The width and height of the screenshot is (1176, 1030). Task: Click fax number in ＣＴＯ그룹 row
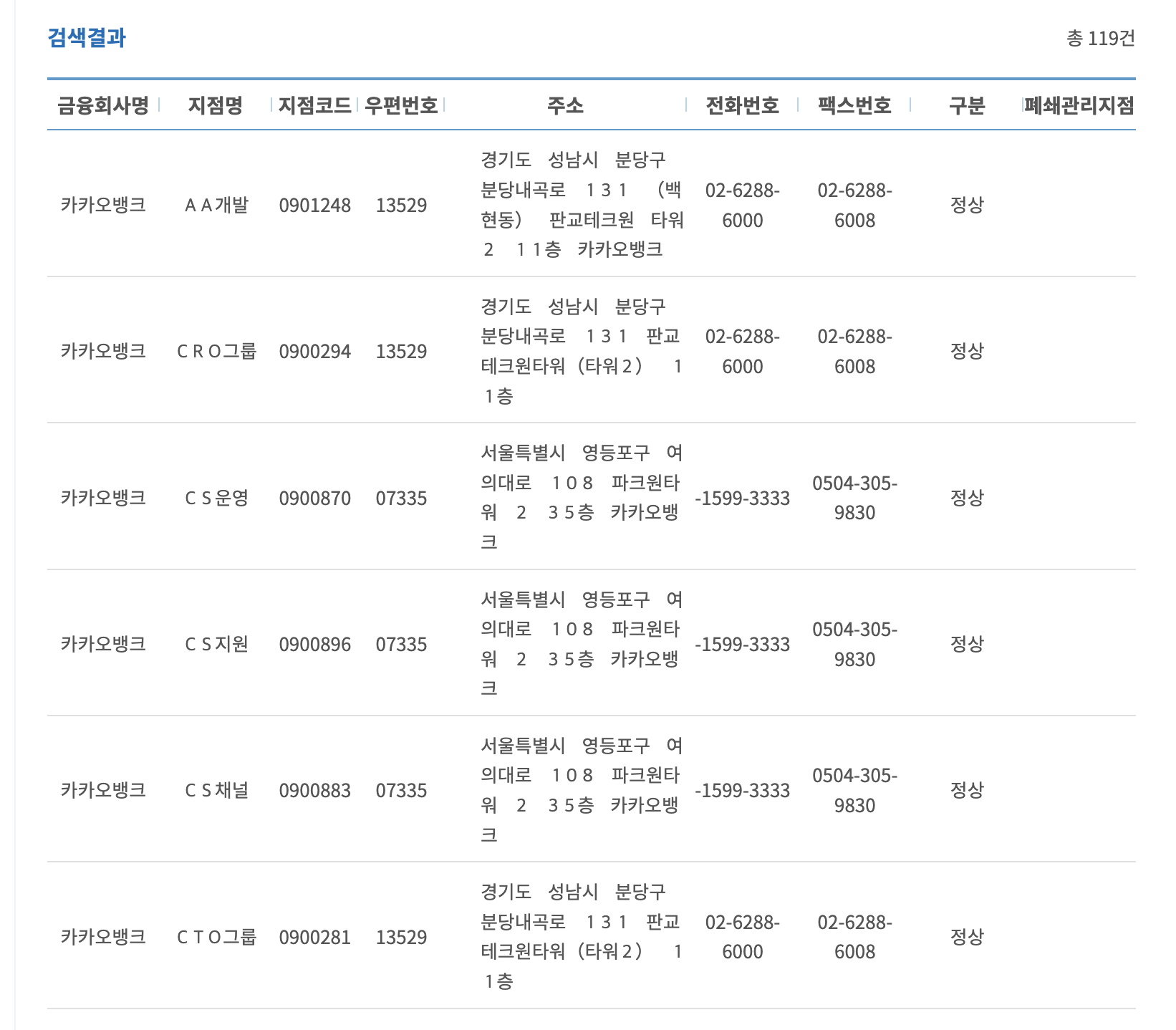click(x=854, y=937)
